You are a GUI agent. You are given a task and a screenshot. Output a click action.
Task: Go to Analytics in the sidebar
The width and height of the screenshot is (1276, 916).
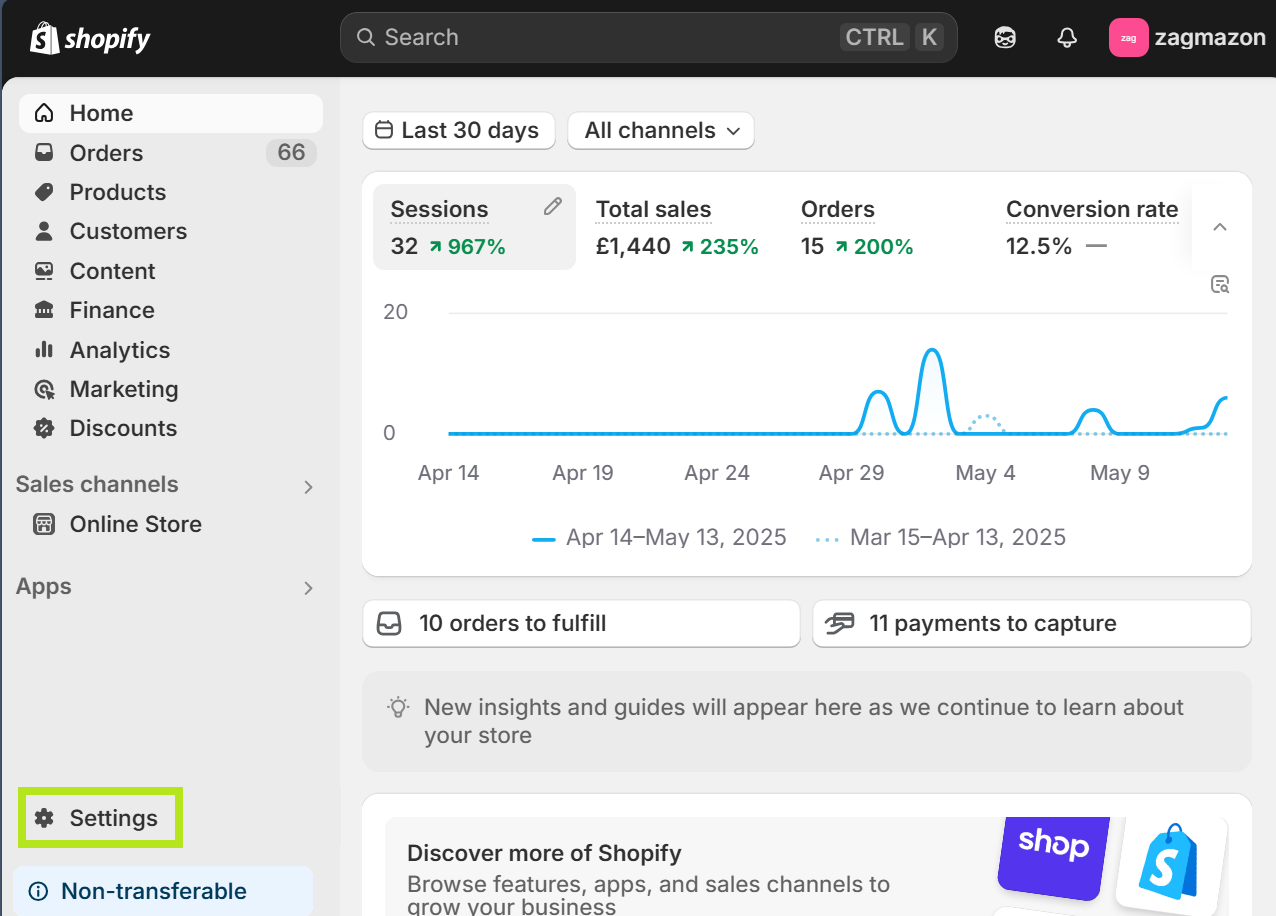pos(119,350)
